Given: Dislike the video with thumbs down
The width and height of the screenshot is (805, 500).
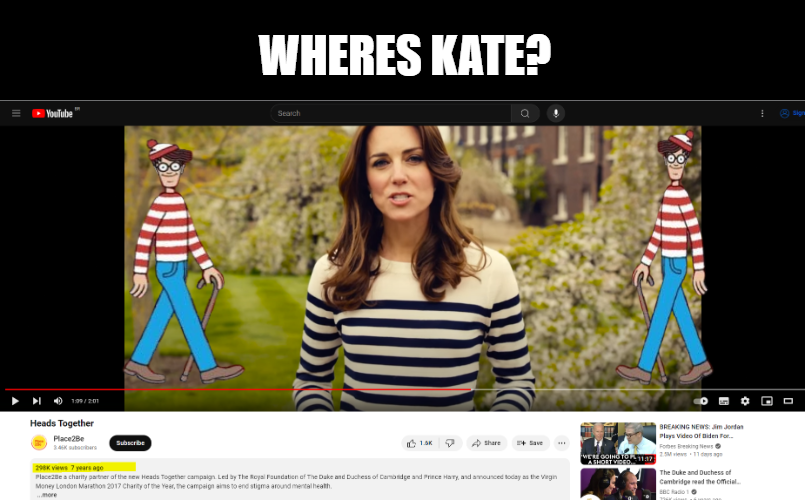Looking at the screenshot, I should point(450,443).
